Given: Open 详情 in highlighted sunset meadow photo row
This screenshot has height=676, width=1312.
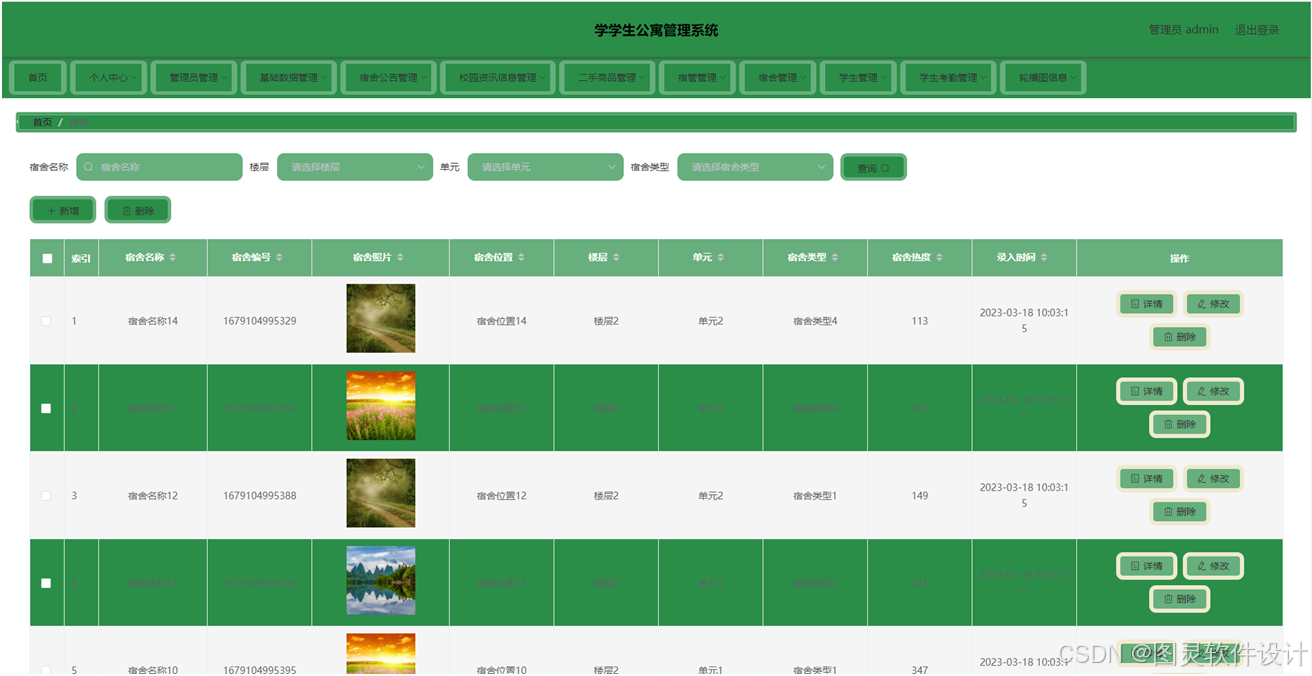Looking at the screenshot, I should pos(1146,392).
